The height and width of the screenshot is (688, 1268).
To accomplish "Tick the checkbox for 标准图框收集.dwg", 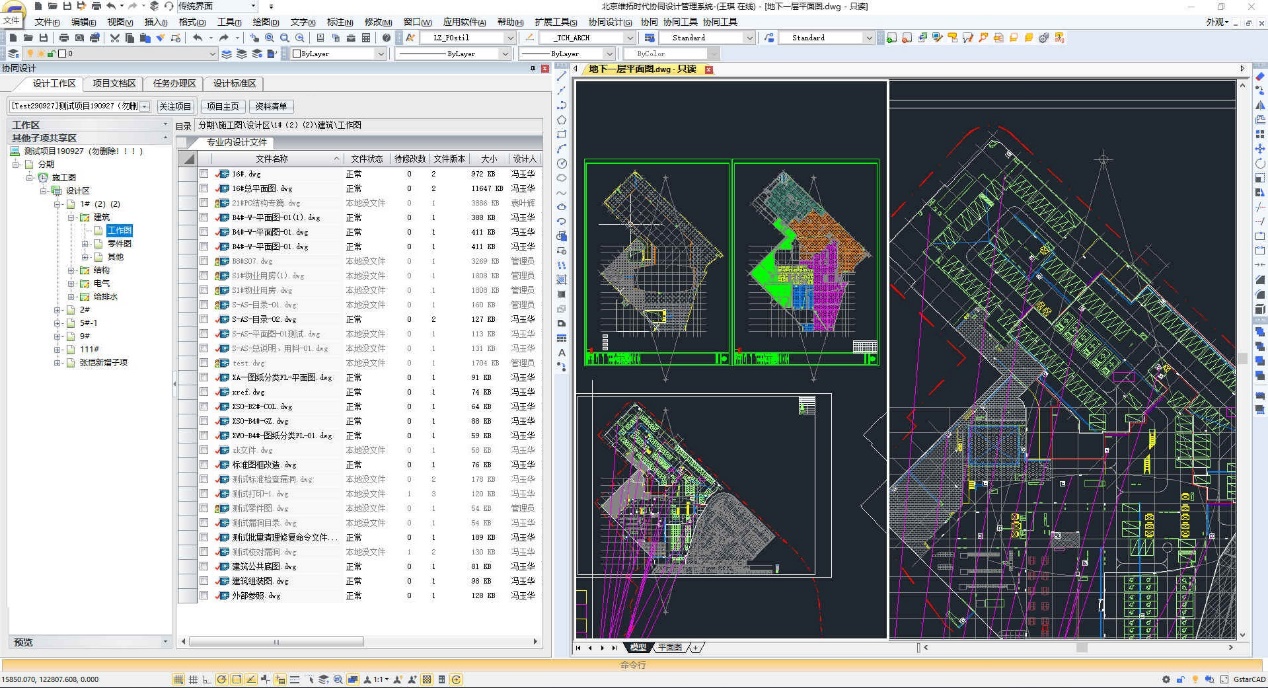I will point(204,465).
